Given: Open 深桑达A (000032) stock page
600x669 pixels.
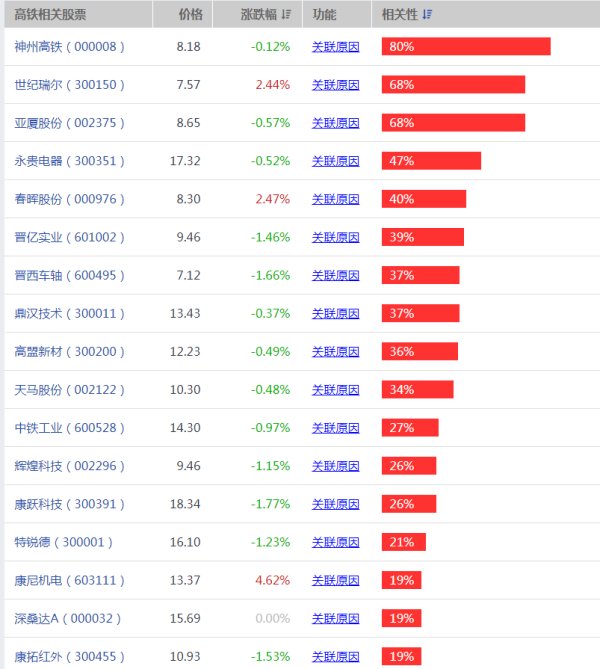Looking at the screenshot, I should point(67,618).
